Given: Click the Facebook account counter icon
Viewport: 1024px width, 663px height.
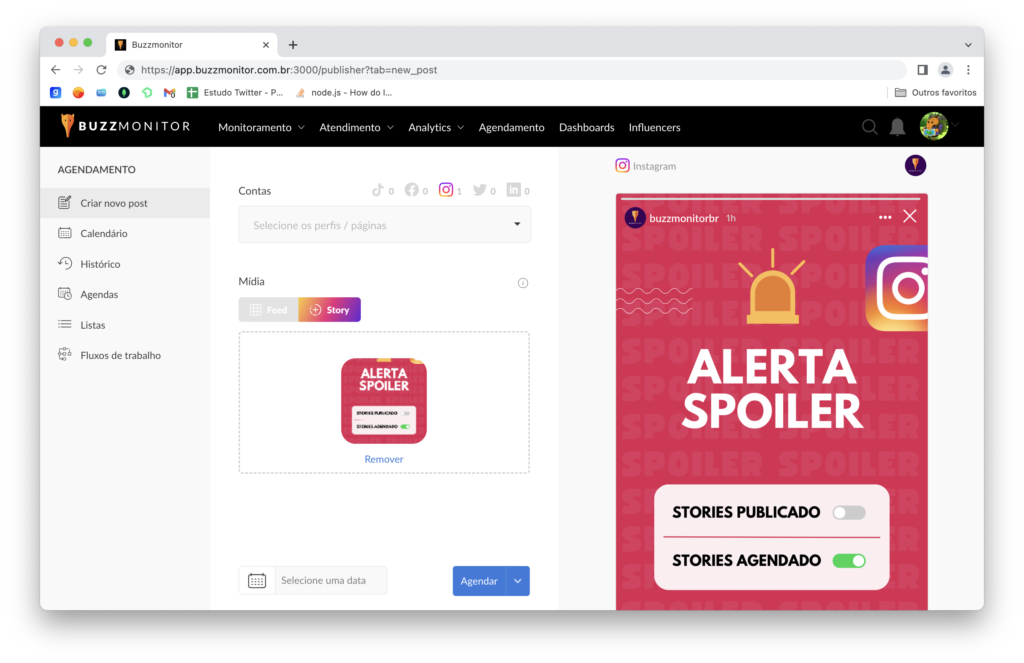Looking at the screenshot, I should pyautogui.click(x=411, y=190).
